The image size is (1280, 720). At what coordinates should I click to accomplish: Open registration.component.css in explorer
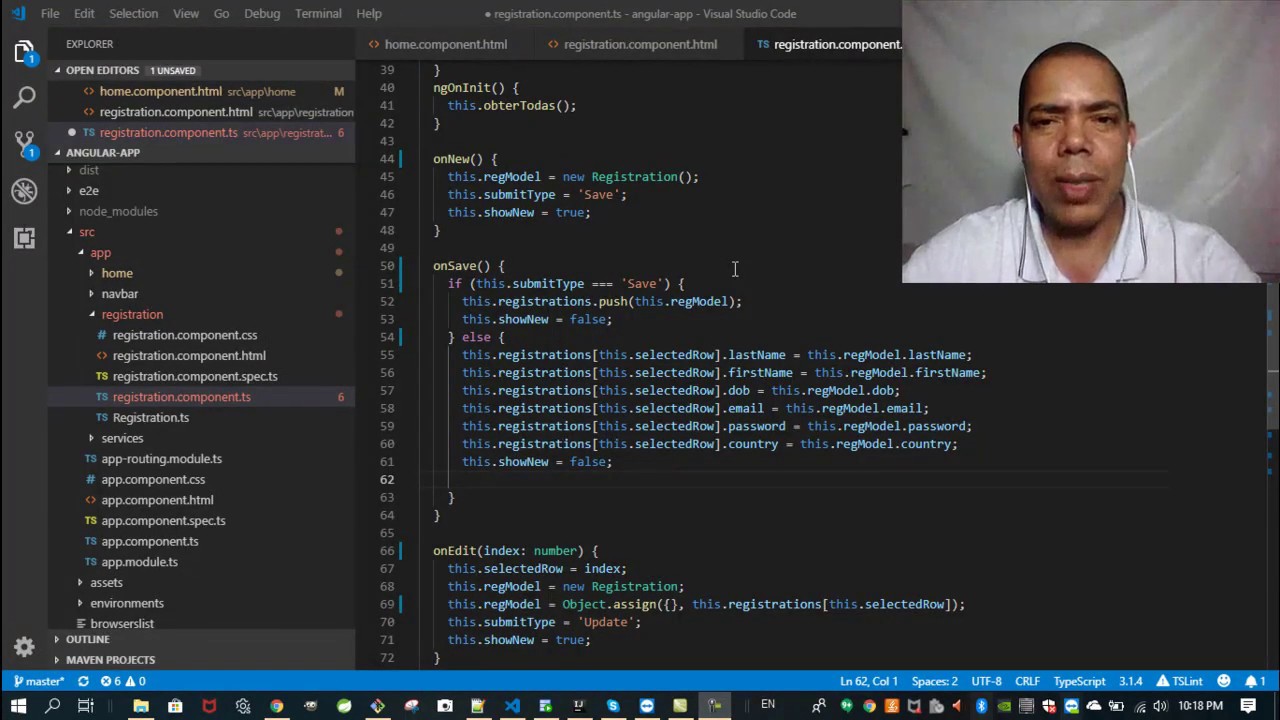pos(184,335)
